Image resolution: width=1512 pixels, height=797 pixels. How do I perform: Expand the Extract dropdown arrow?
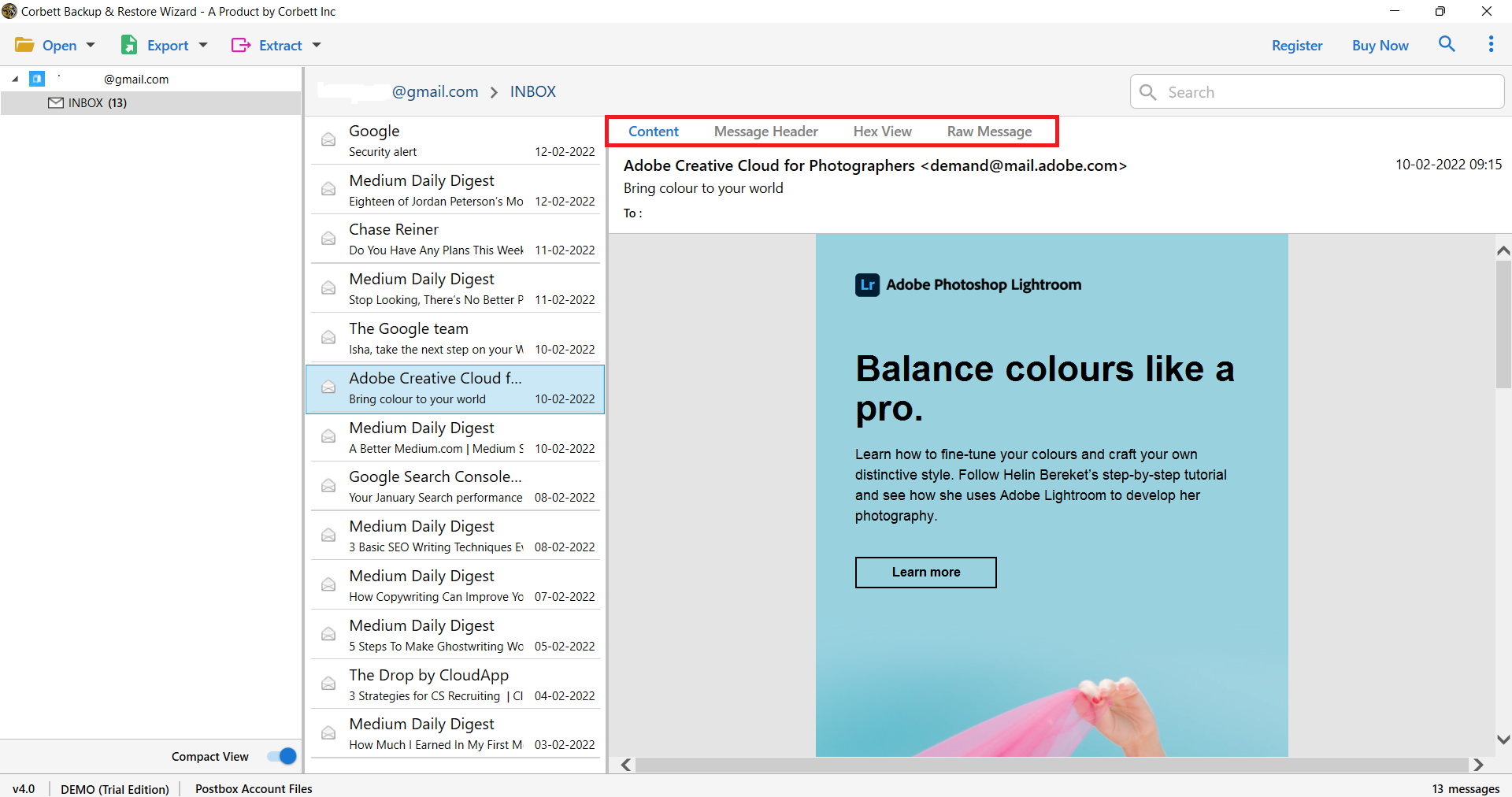(317, 45)
